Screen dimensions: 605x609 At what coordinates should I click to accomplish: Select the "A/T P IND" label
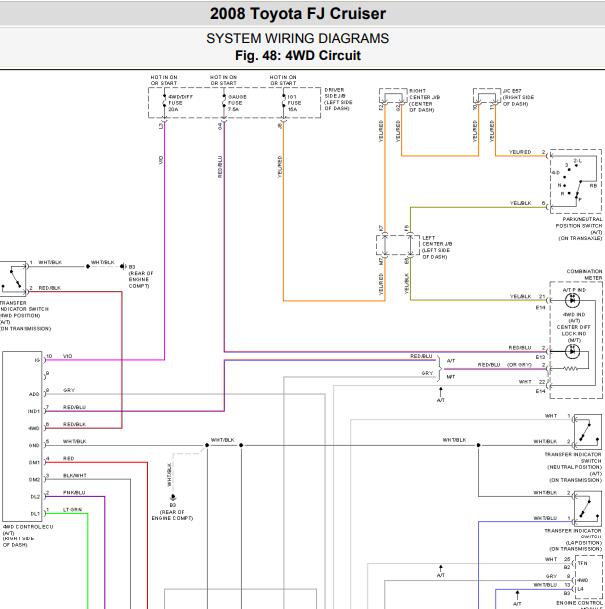tap(574, 290)
